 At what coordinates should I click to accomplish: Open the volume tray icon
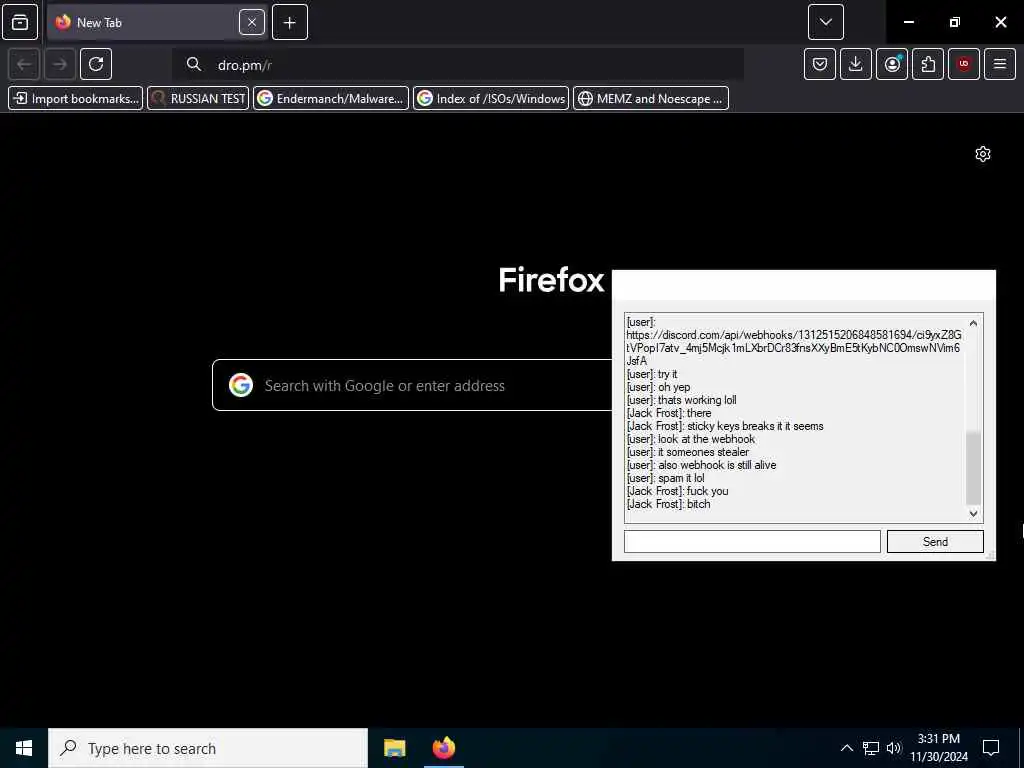coord(894,748)
